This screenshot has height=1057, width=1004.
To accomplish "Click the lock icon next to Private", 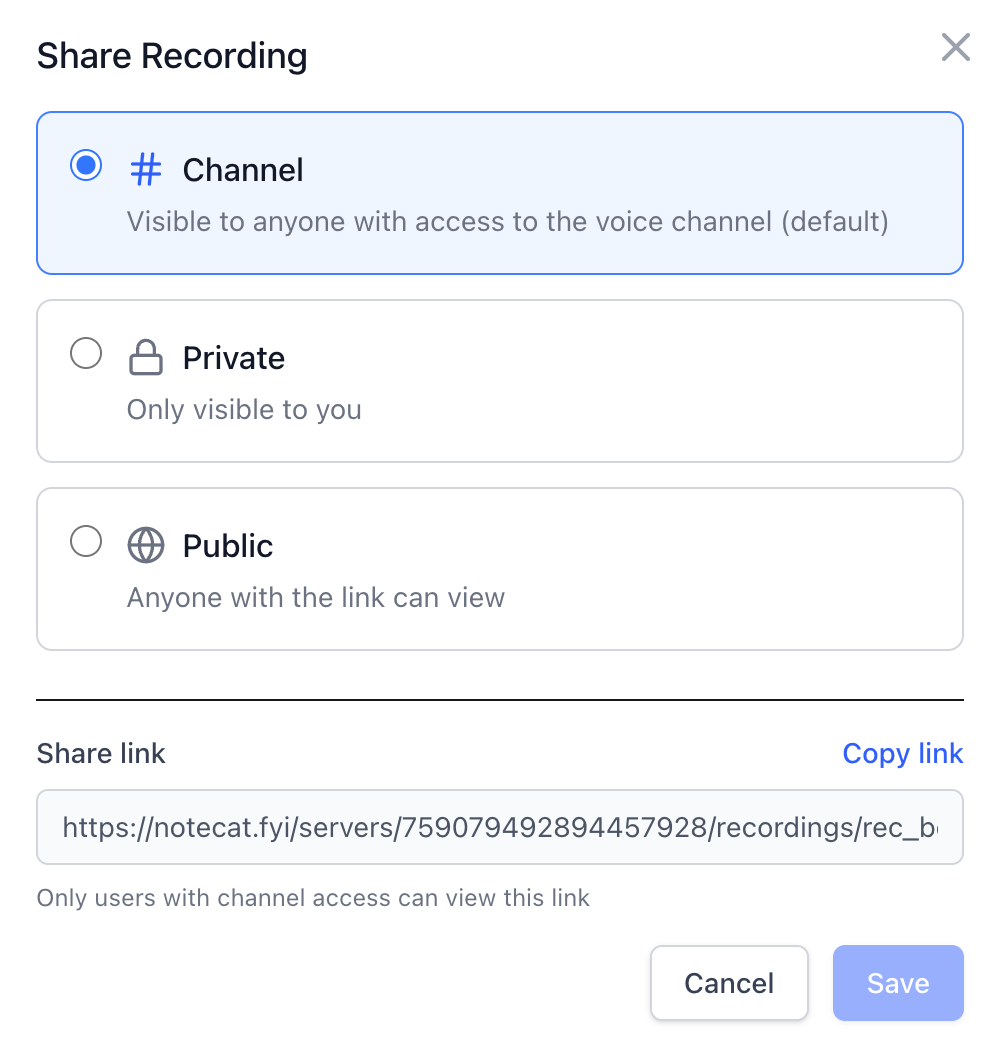I will [146, 357].
